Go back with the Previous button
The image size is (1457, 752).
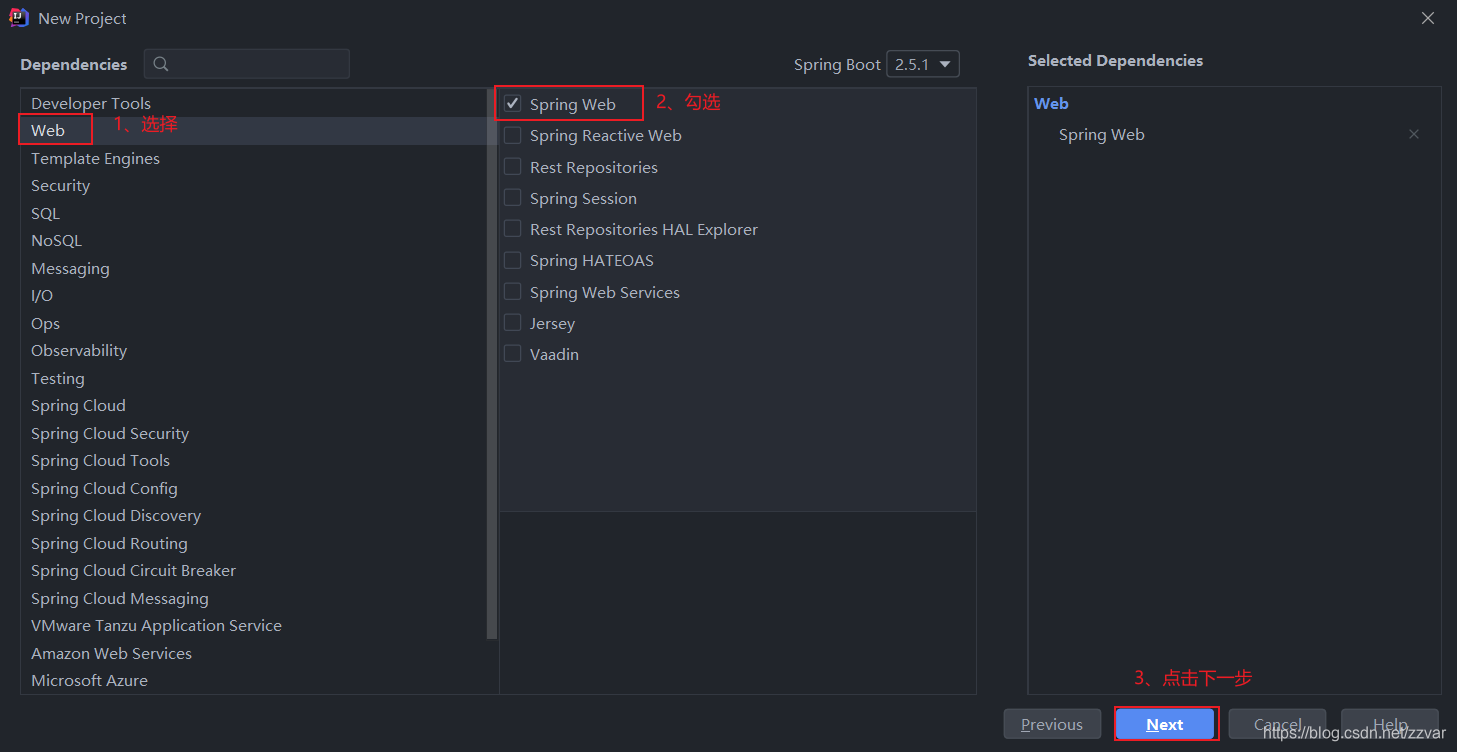click(x=1052, y=724)
